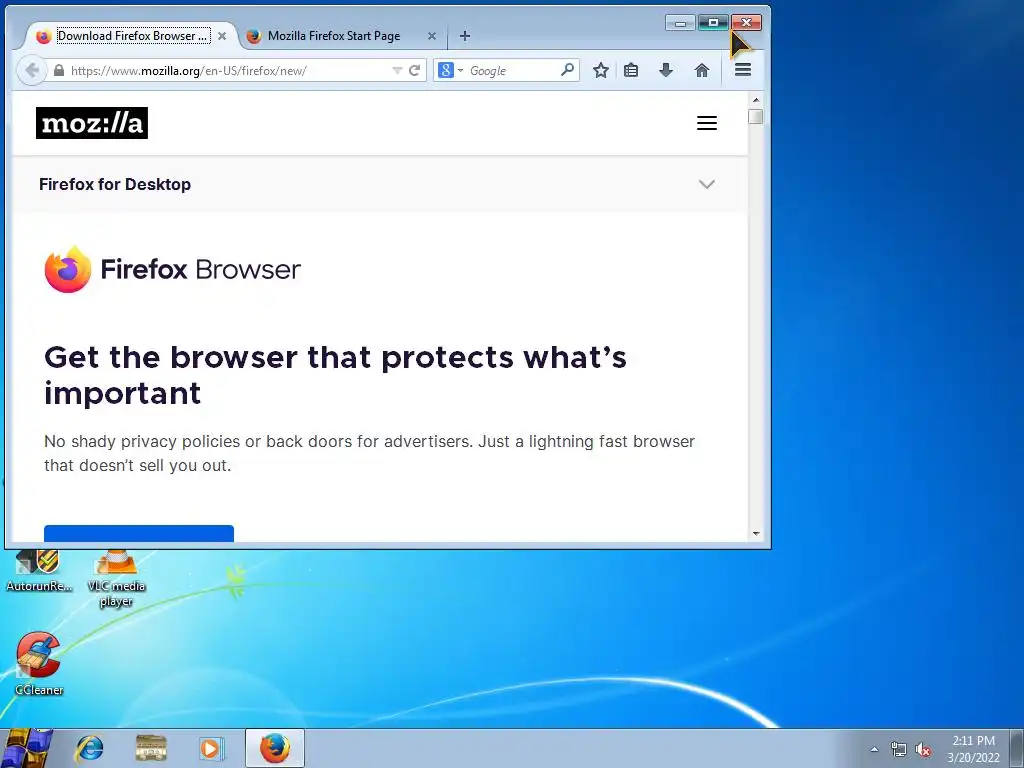Click the blue download button
The image size is (1024, 768).
coord(138,533)
